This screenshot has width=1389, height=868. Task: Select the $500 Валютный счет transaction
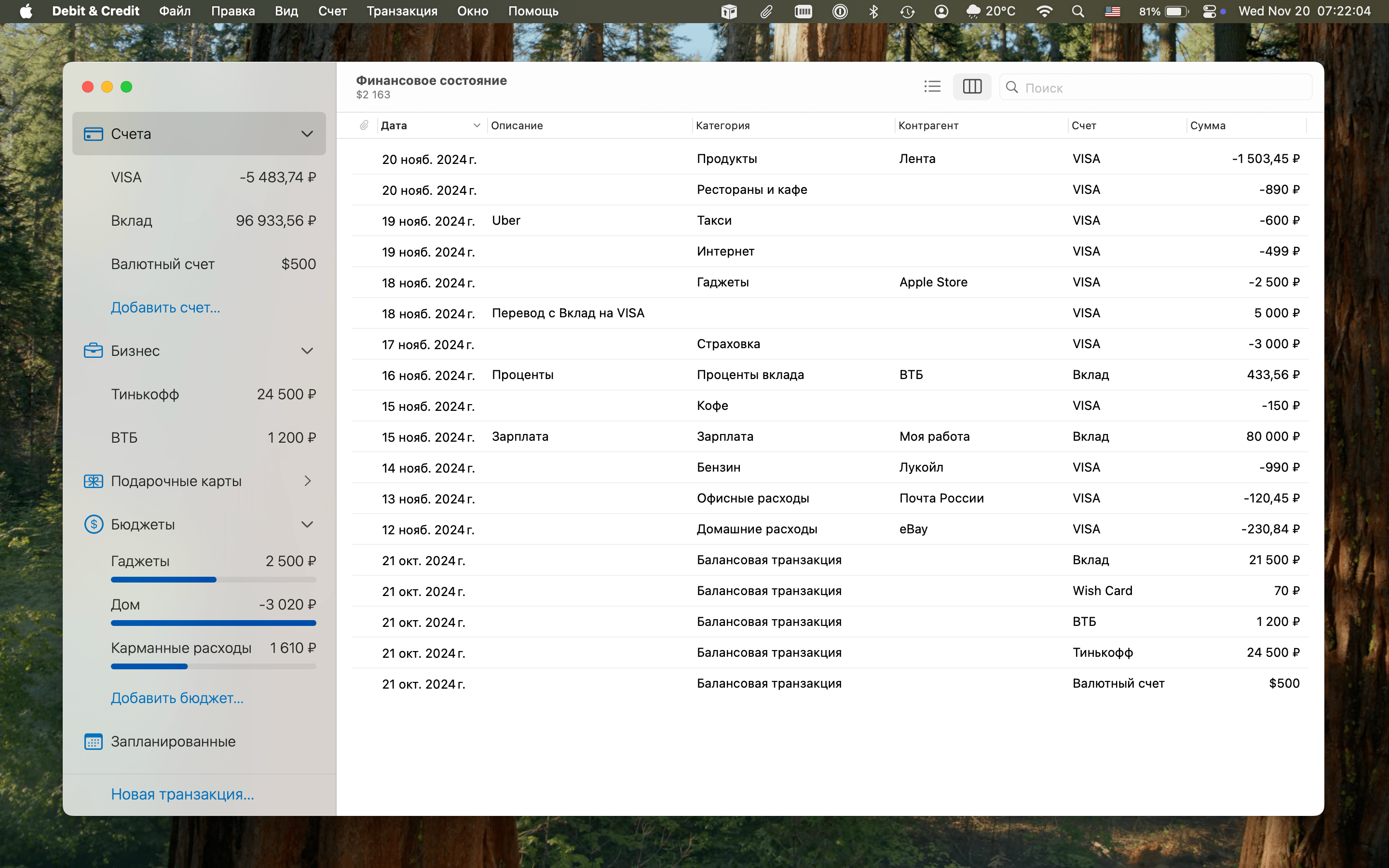830,683
